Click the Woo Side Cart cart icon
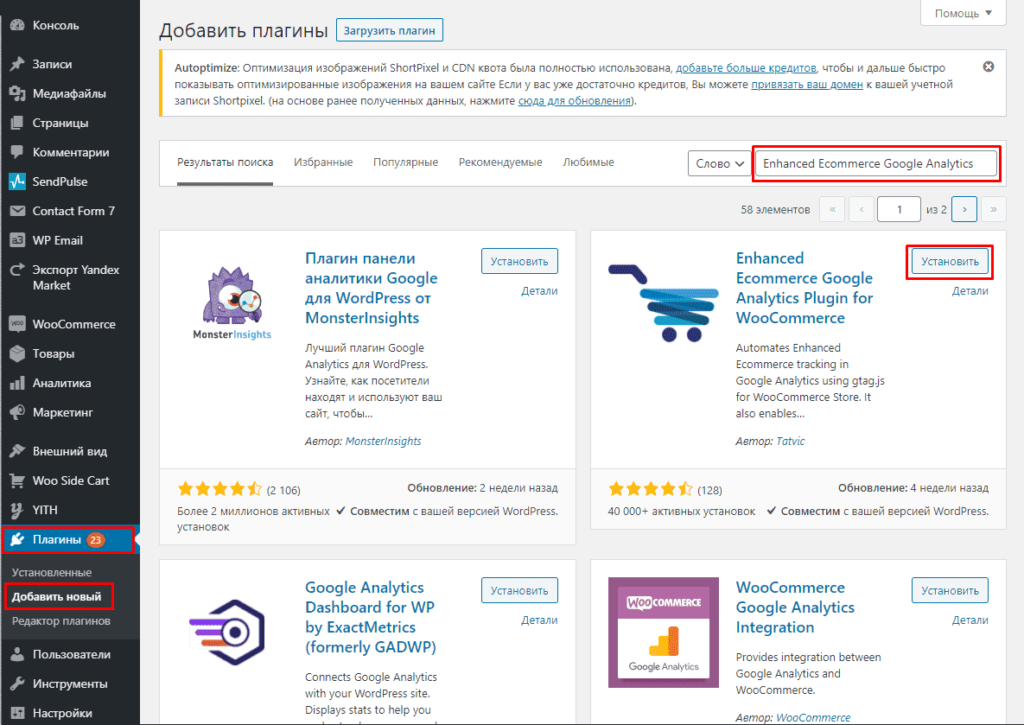This screenshot has width=1024, height=725. point(18,481)
